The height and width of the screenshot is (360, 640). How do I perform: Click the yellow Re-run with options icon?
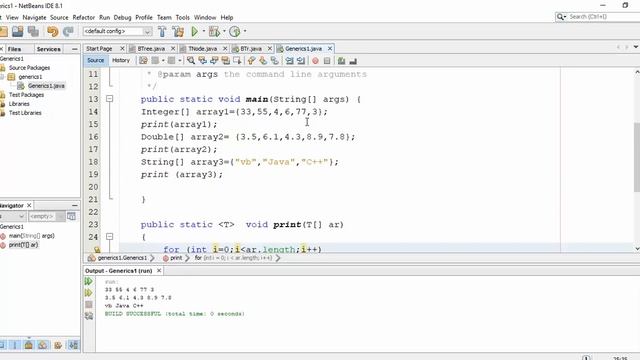(x=89, y=293)
